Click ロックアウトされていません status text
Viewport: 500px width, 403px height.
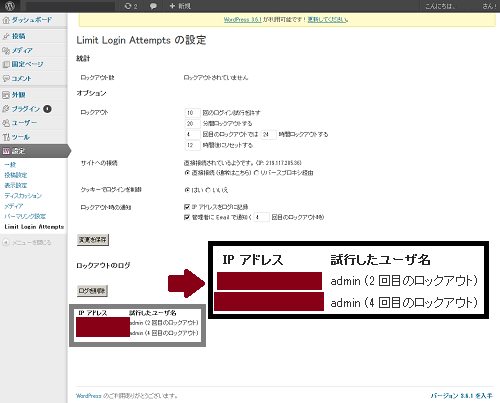[216, 78]
